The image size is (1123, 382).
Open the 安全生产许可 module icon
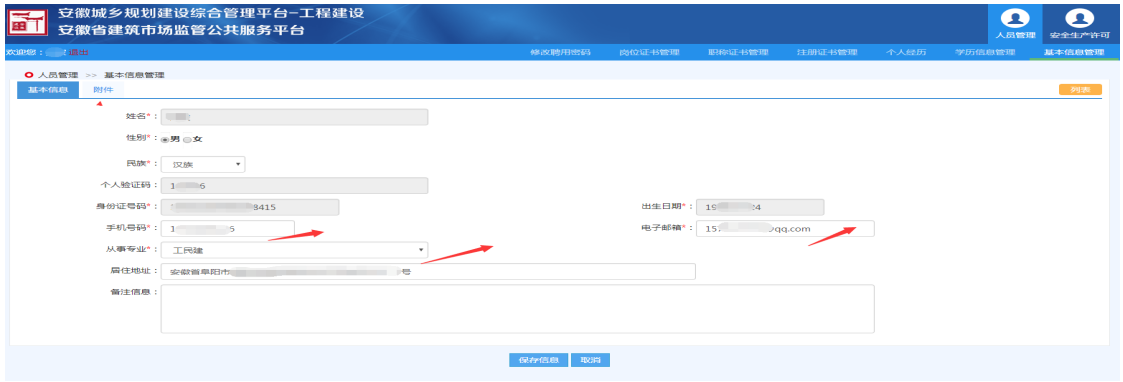tap(1079, 24)
